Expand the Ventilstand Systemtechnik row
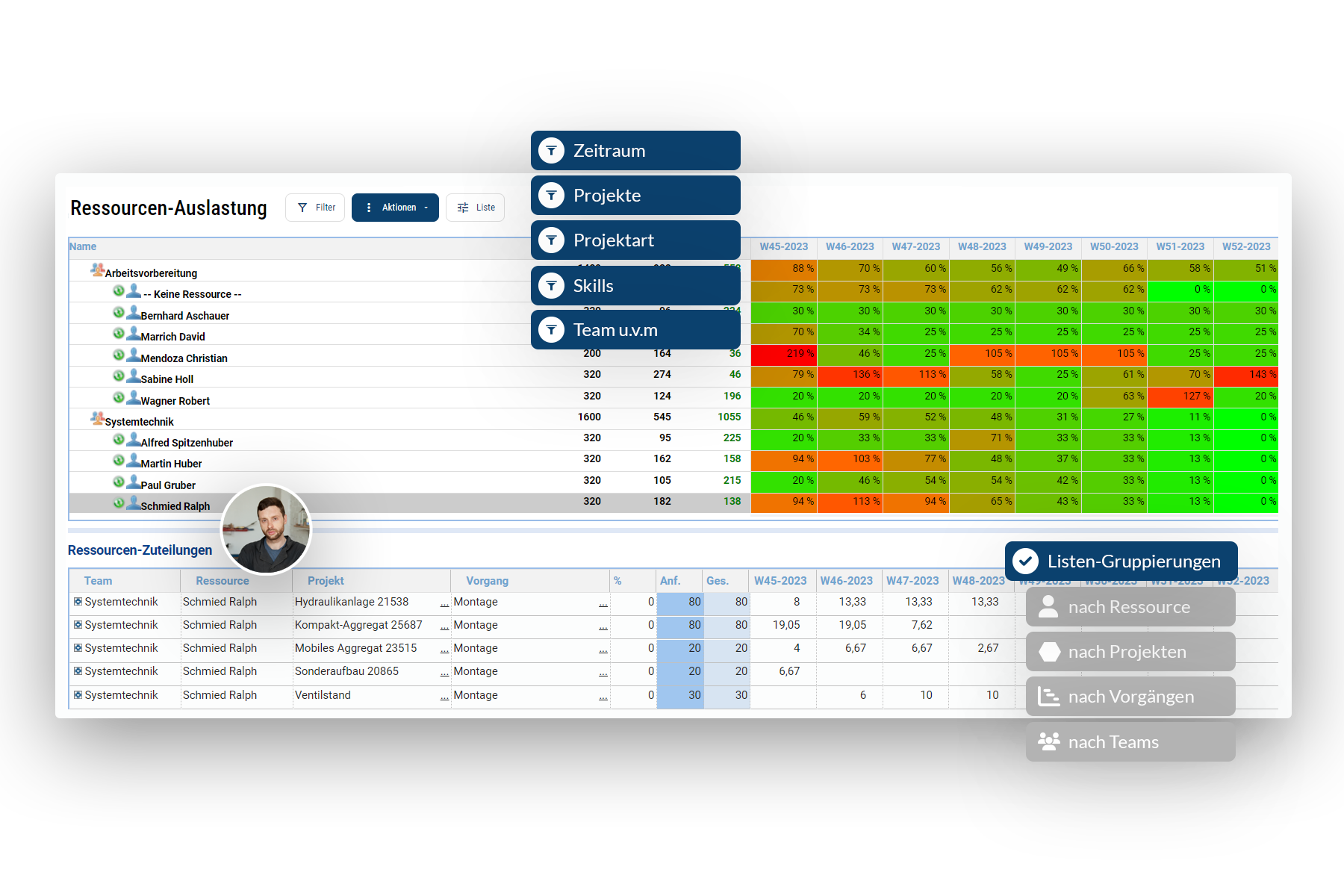The image size is (1344, 896). point(78,694)
